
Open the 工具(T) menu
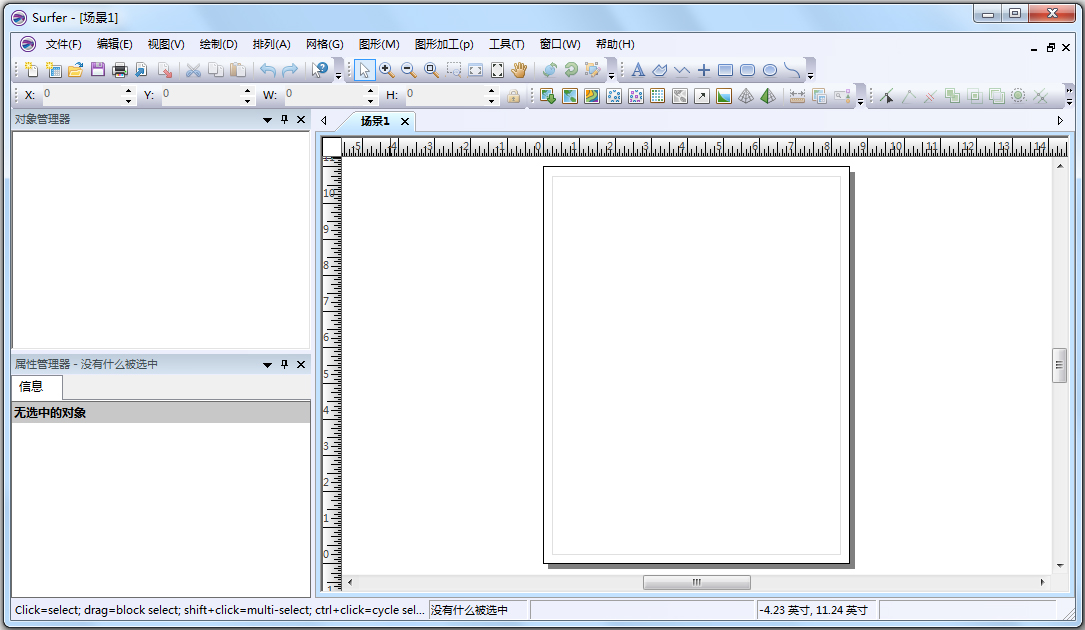[x=507, y=44]
